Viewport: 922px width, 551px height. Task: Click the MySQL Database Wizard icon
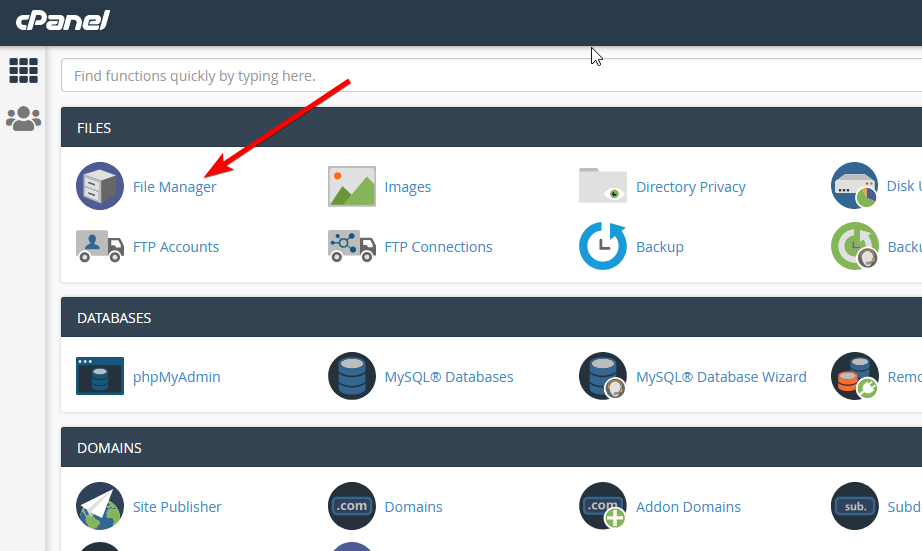coord(603,376)
